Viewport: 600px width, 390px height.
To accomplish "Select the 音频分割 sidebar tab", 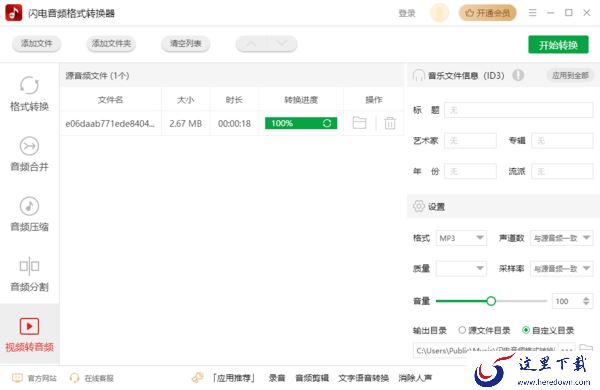I will point(29,274).
